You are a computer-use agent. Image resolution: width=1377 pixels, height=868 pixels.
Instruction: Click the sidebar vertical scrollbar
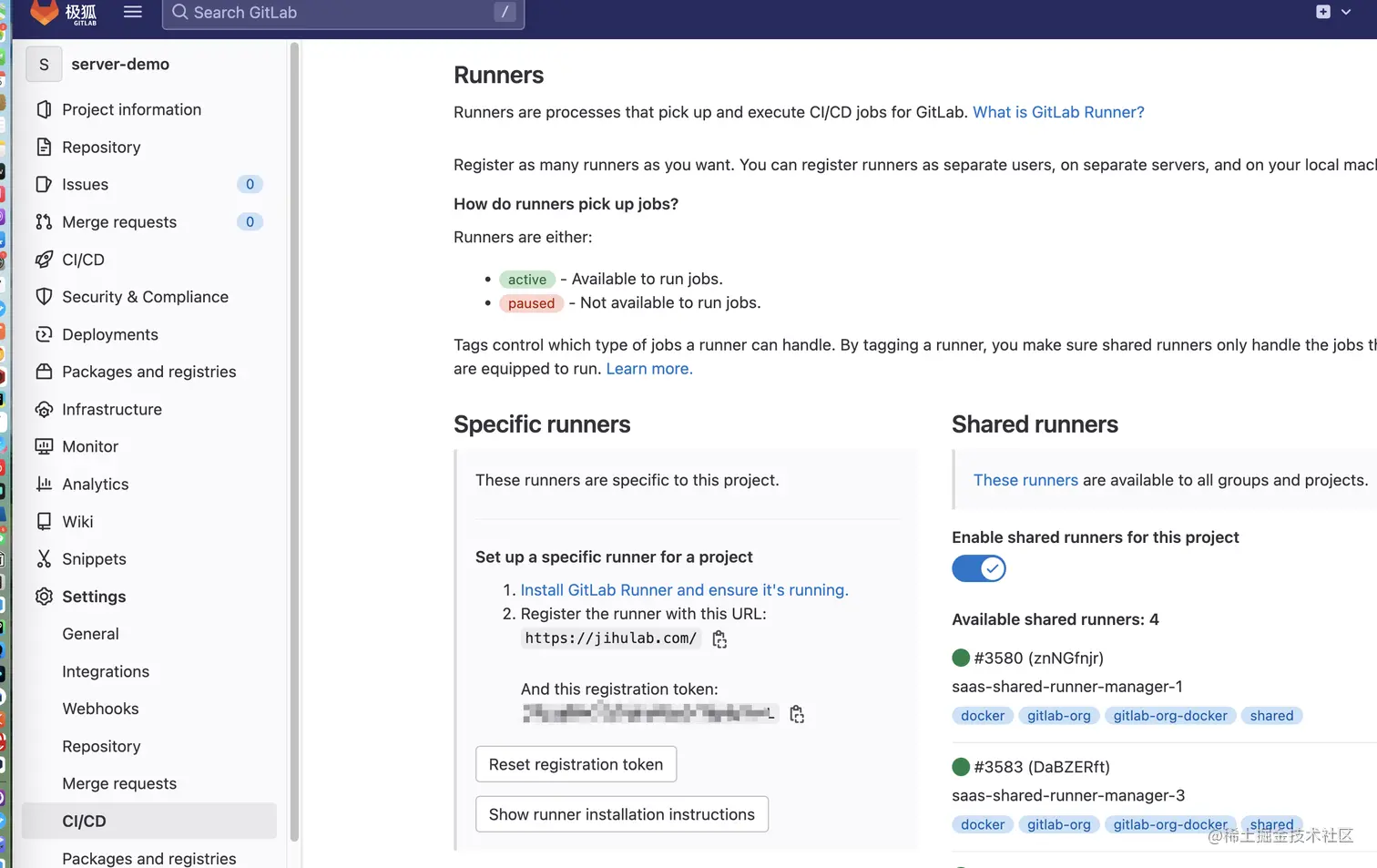(x=294, y=441)
